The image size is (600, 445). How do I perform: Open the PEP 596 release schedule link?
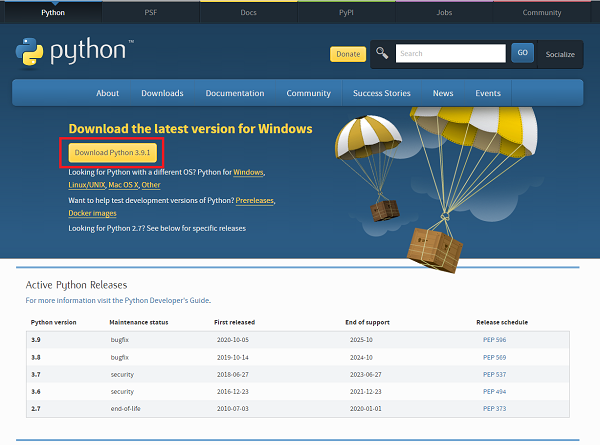[494, 340]
